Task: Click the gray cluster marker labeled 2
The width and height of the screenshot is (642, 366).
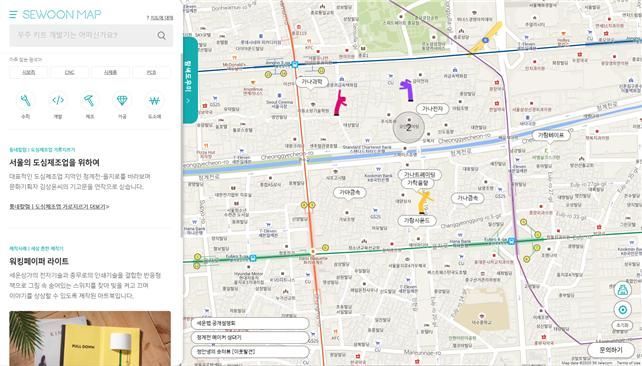Action: click(x=409, y=127)
